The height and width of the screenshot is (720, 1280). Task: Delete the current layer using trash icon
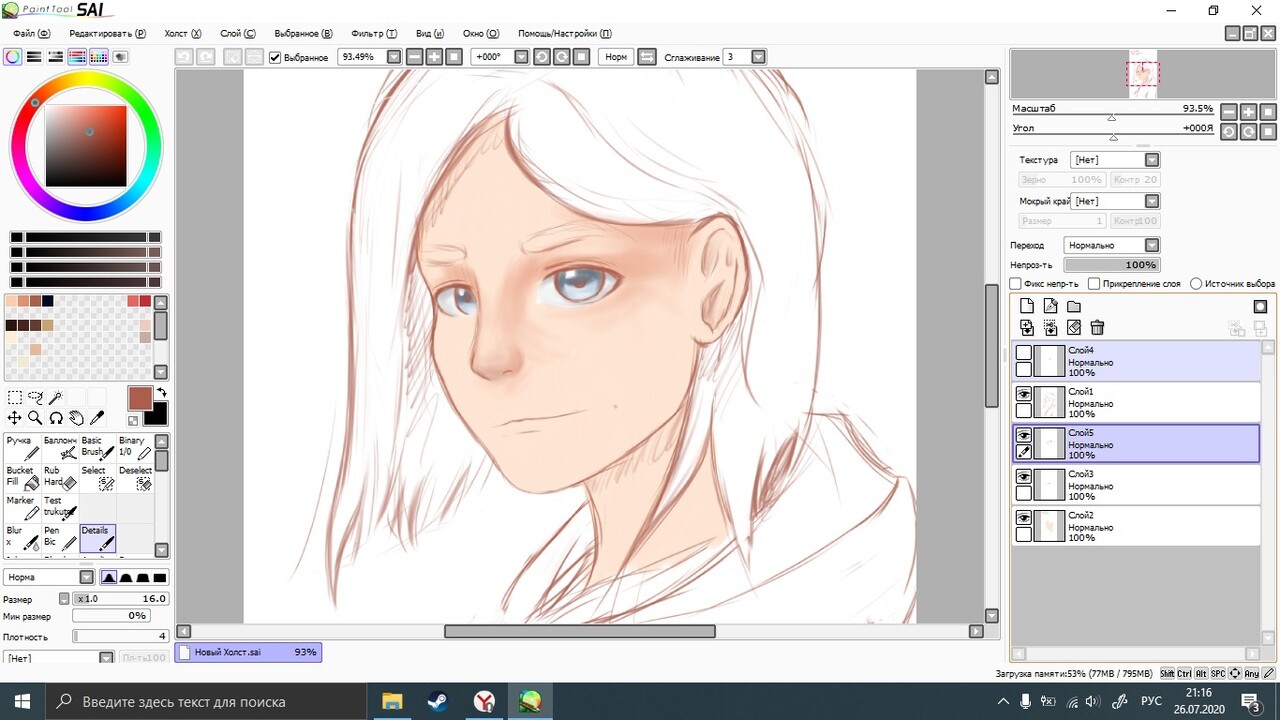pos(1097,327)
